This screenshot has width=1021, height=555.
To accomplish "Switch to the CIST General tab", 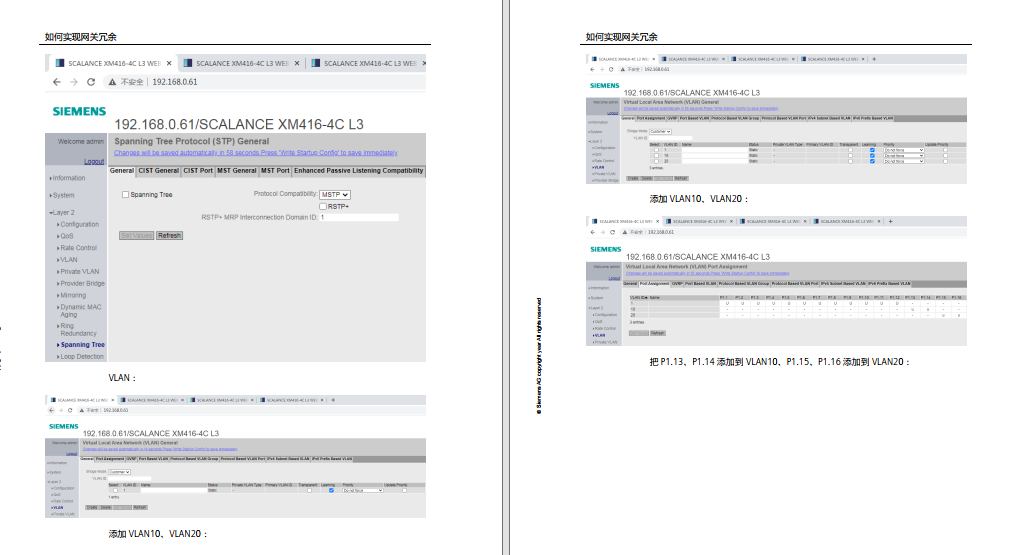I will tap(158, 171).
